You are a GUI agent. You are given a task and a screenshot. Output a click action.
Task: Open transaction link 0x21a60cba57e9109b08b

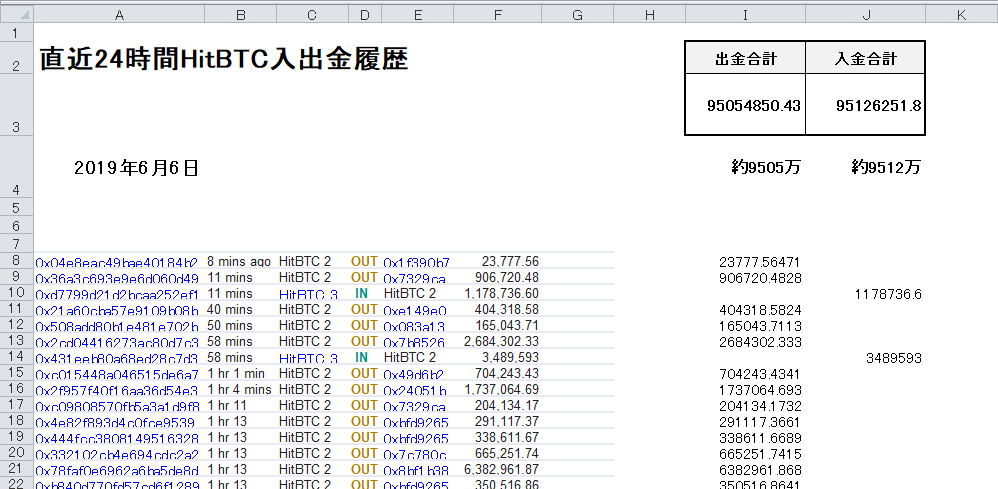(116, 310)
